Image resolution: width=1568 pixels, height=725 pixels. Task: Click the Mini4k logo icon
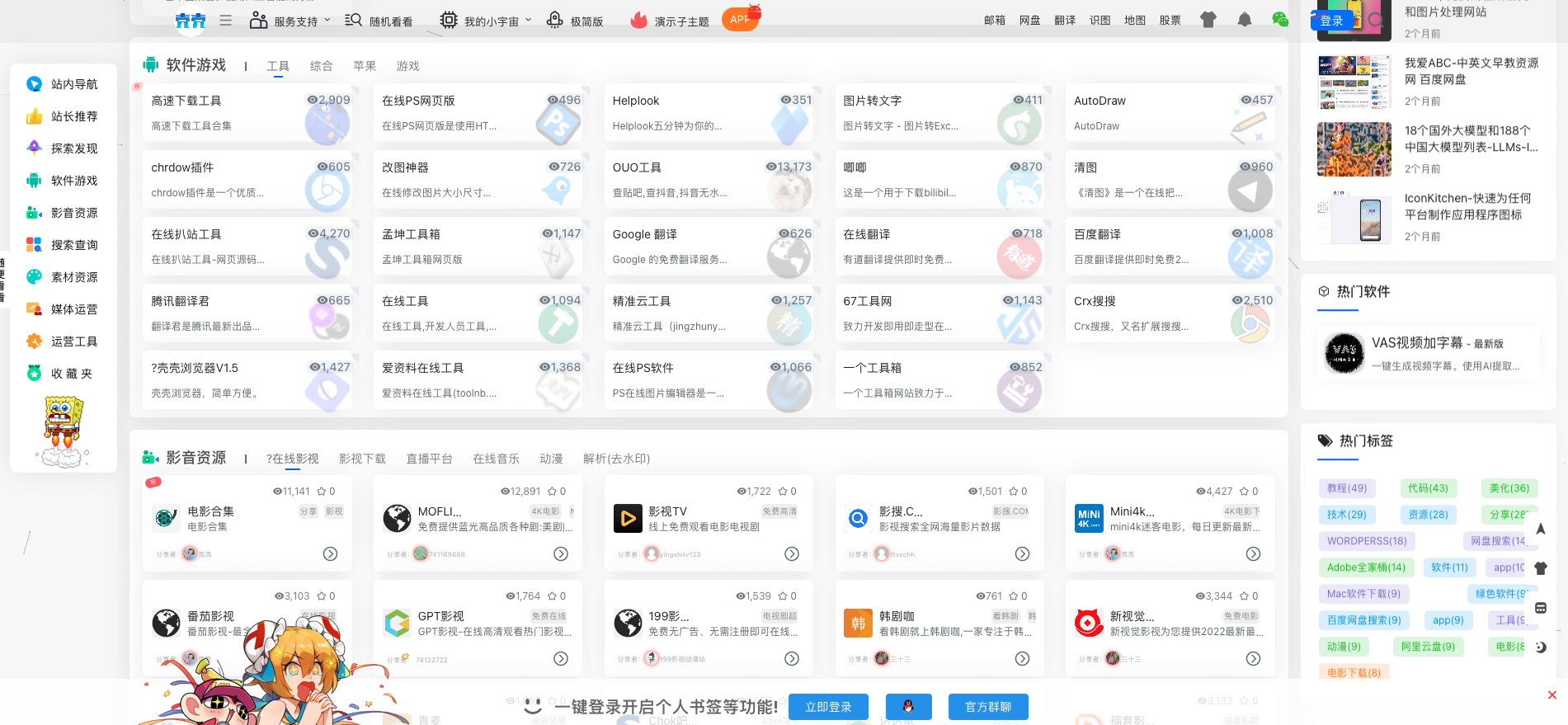[x=1090, y=519]
